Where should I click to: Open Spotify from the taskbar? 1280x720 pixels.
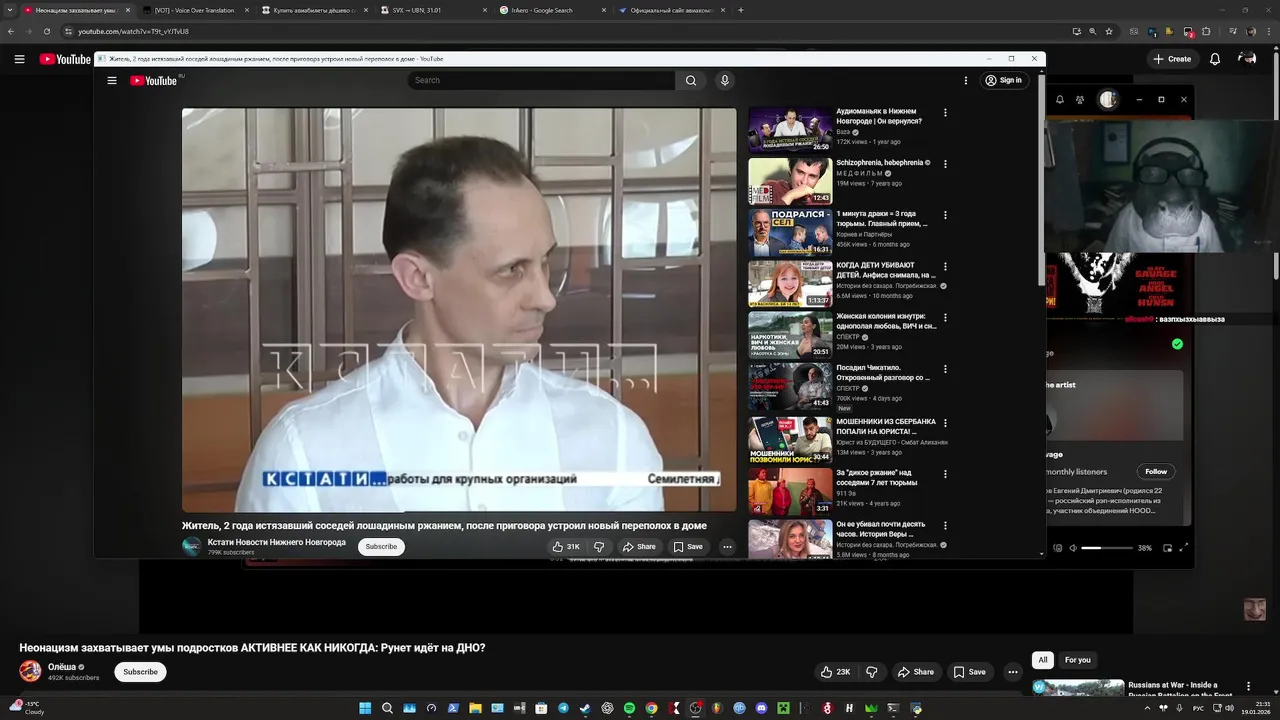(629, 708)
